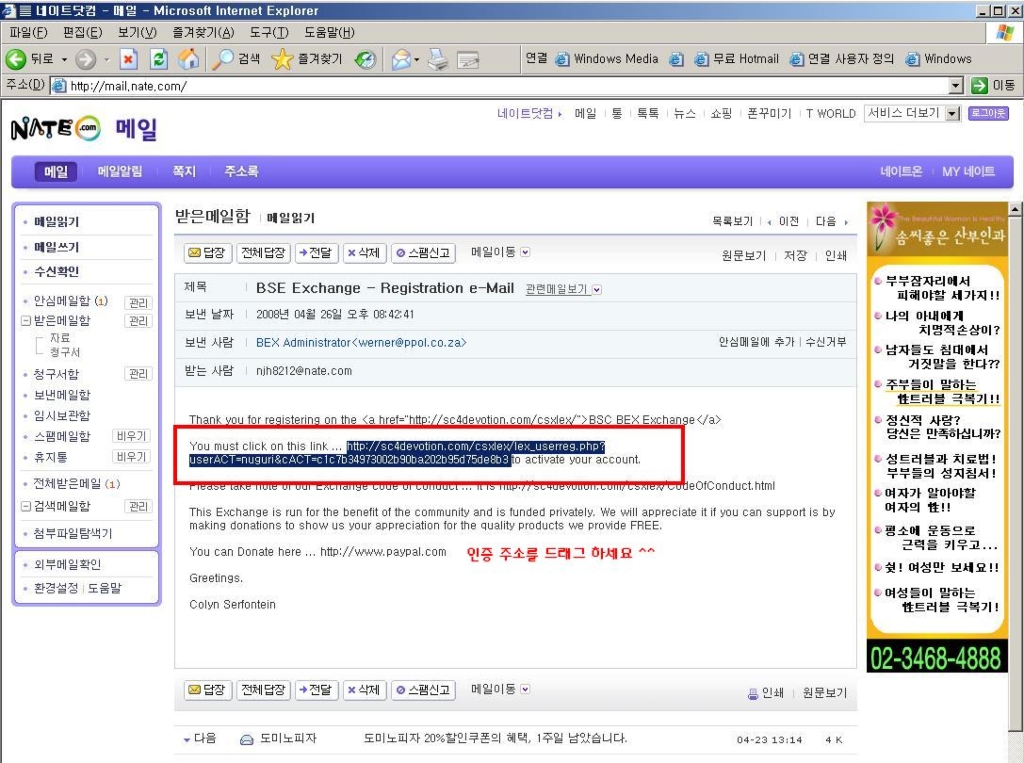This screenshot has height=763, width=1024.
Task: Collapse the 검색메일함 folder tree
Action: (25, 506)
